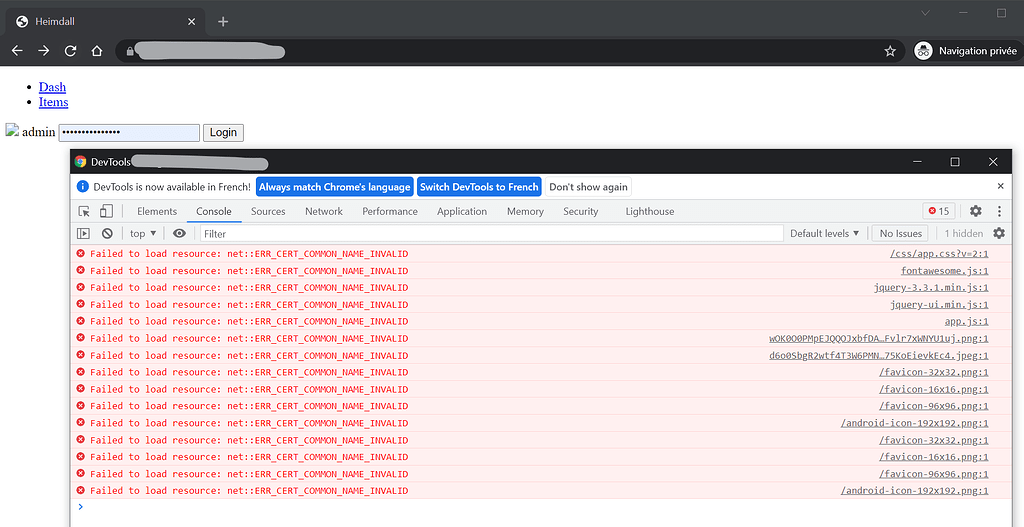Go to the browser home page icon
This screenshot has height=527, width=1024.
click(x=97, y=51)
